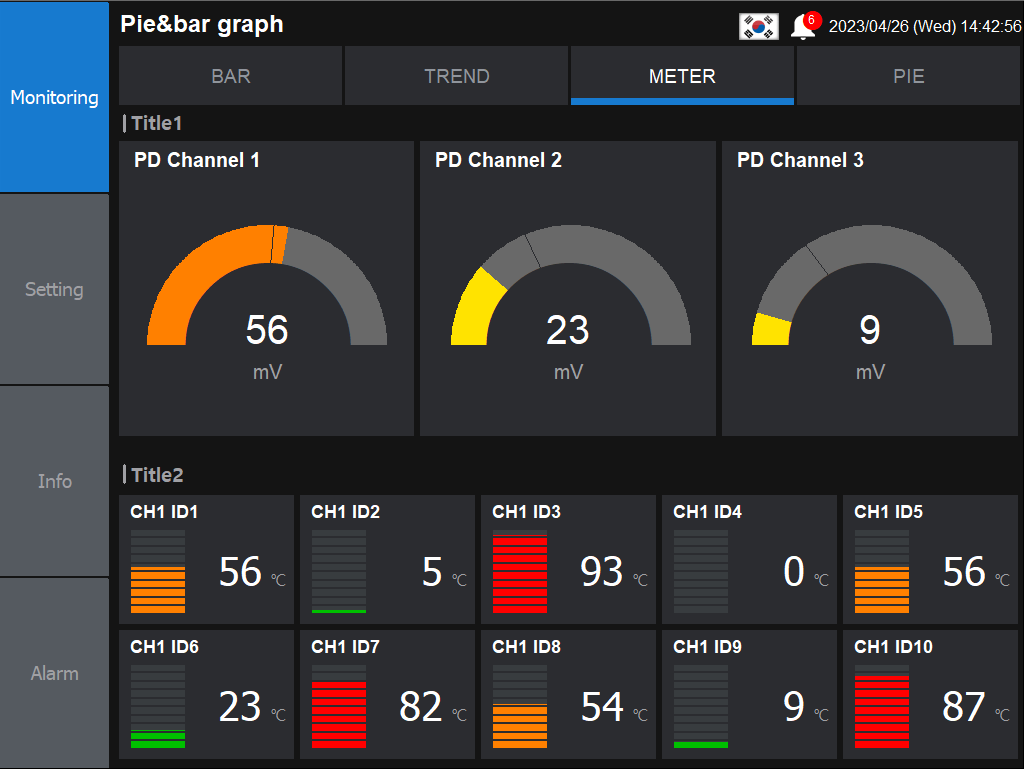Image resolution: width=1024 pixels, height=769 pixels.
Task: Select Monitoring in the sidebar
Action: point(54,98)
